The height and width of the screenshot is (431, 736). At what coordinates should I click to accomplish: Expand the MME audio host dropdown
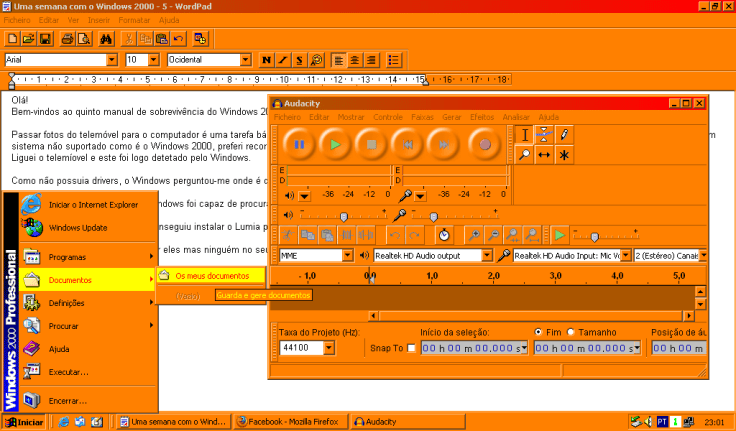pos(348,256)
